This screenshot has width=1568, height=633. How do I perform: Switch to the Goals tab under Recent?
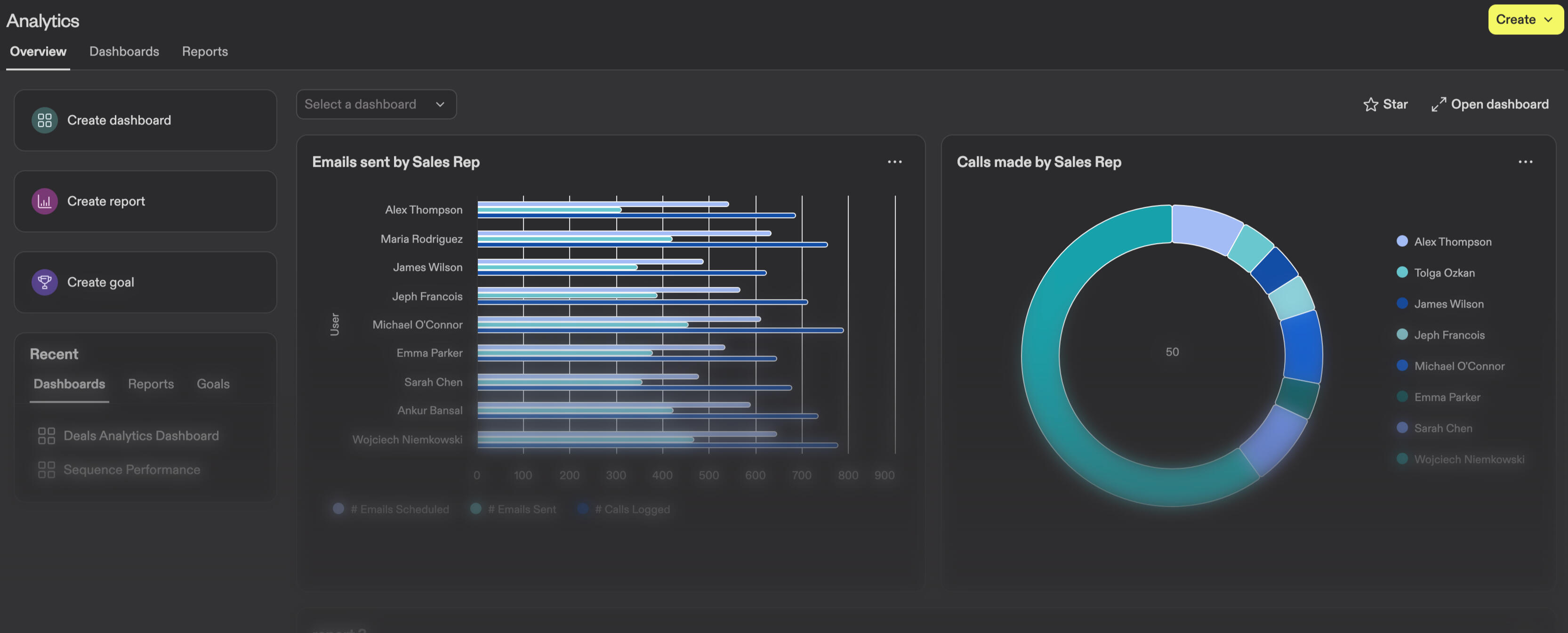(x=213, y=384)
